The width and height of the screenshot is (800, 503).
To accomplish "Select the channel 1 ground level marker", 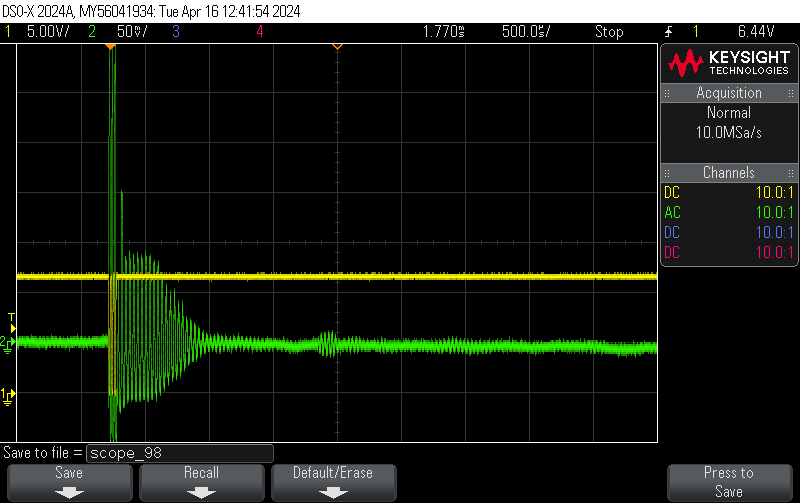I will [x=9, y=394].
